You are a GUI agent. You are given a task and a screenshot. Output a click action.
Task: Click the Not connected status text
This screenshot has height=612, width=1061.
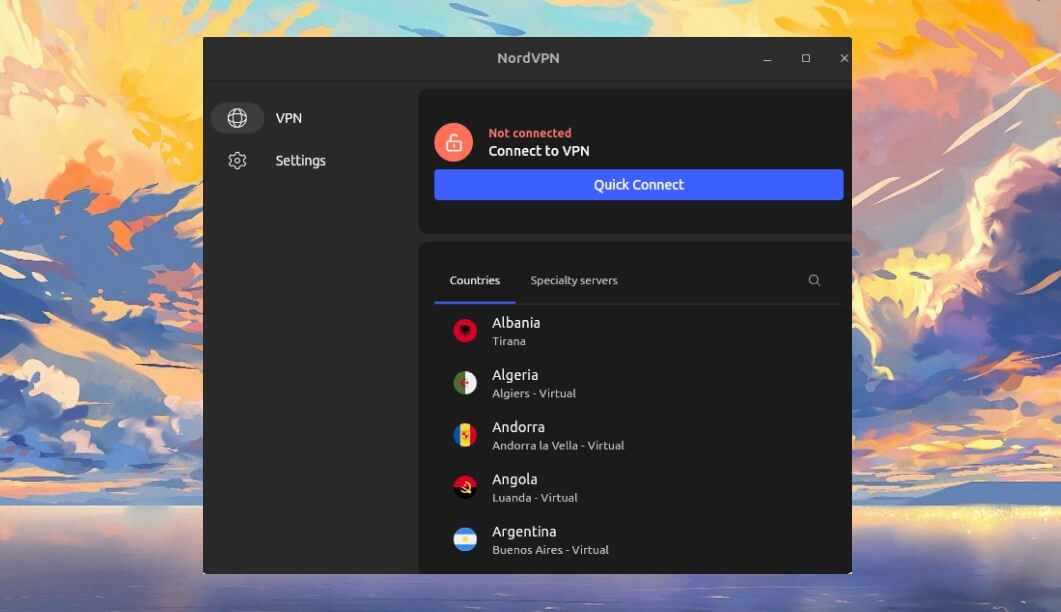point(530,133)
